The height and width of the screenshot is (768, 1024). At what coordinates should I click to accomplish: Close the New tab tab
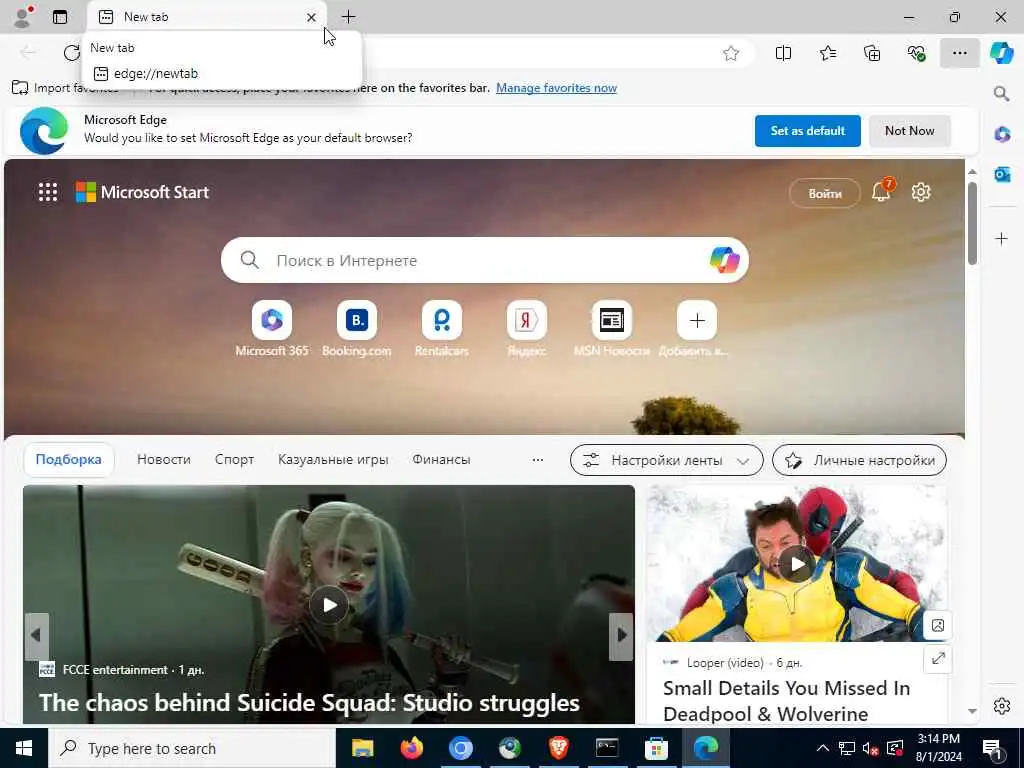[x=312, y=18]
